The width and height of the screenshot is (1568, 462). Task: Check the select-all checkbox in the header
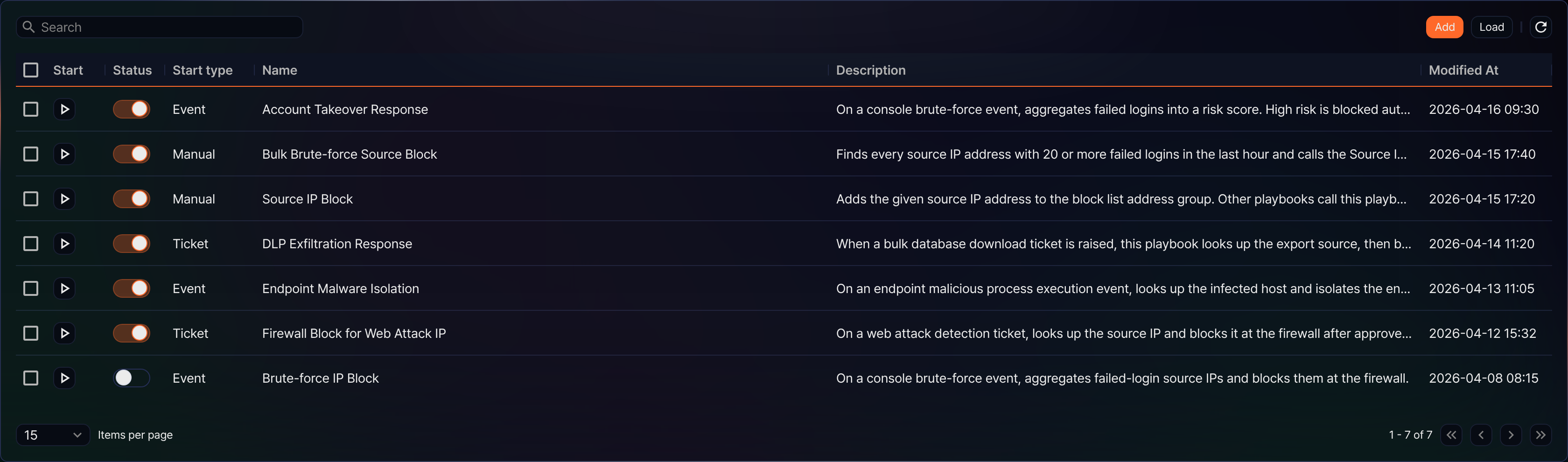click(30, 70)
